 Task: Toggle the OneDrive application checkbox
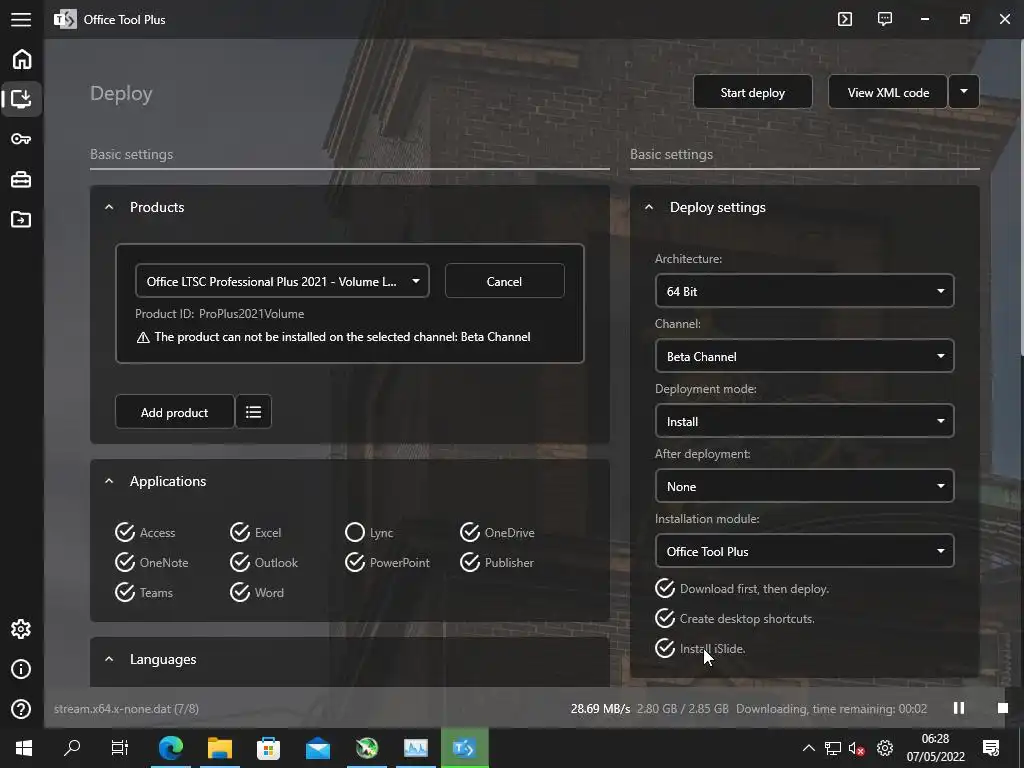470,532
